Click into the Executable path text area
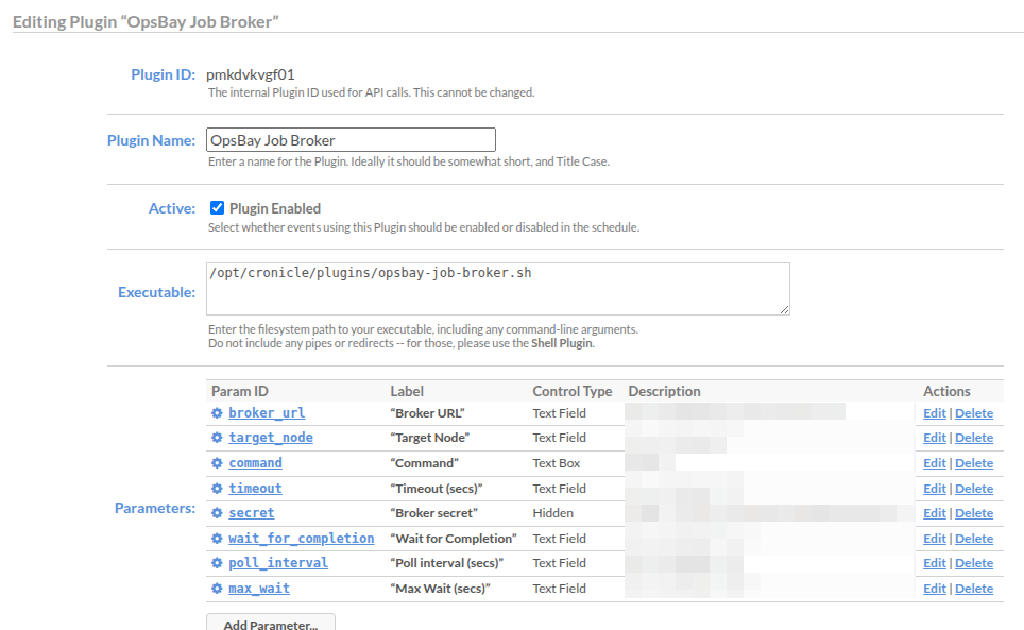The image size is (1024, 630). pyautogui.click(x=497, y=289)
